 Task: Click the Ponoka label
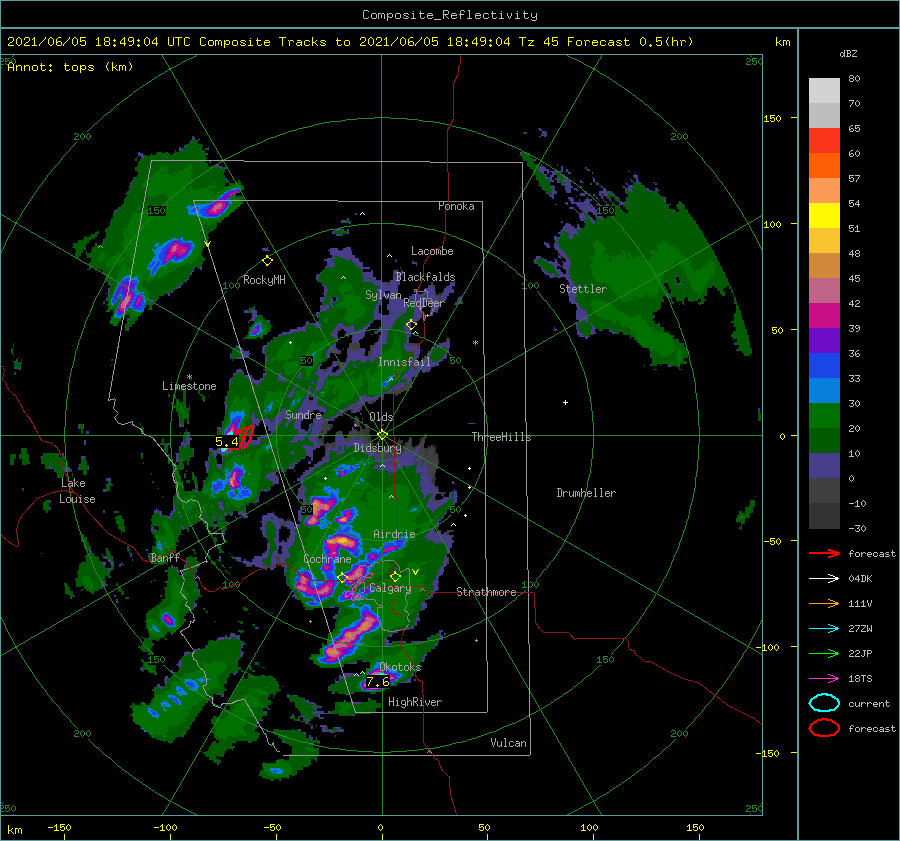pos(456,206)
